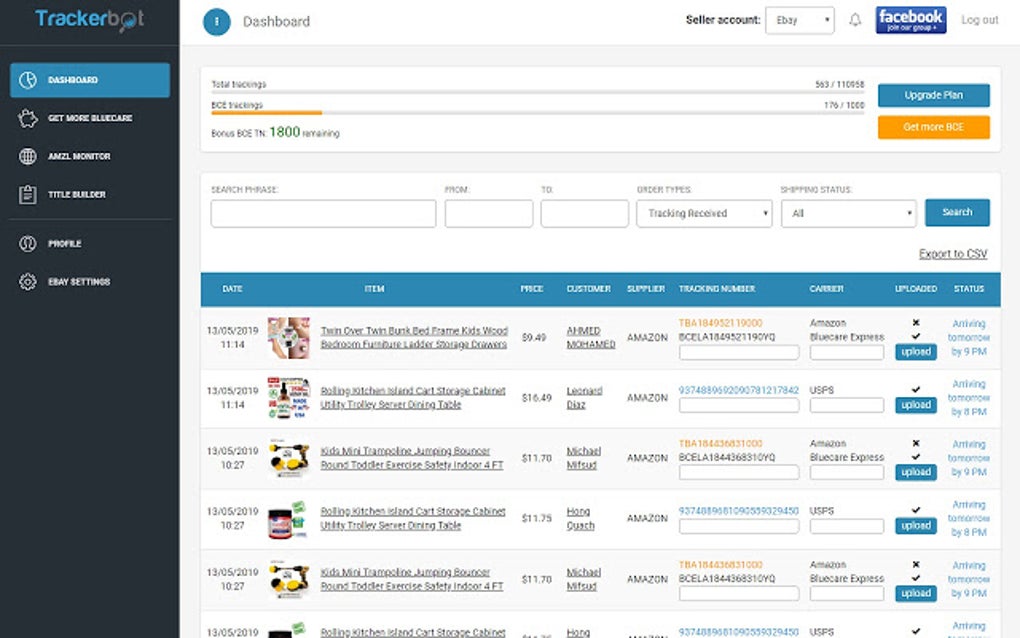The width and height of the screenshot is (1020, 638).
Task: Click upload button in Leonard Diaz row
Action: (916, 405)
